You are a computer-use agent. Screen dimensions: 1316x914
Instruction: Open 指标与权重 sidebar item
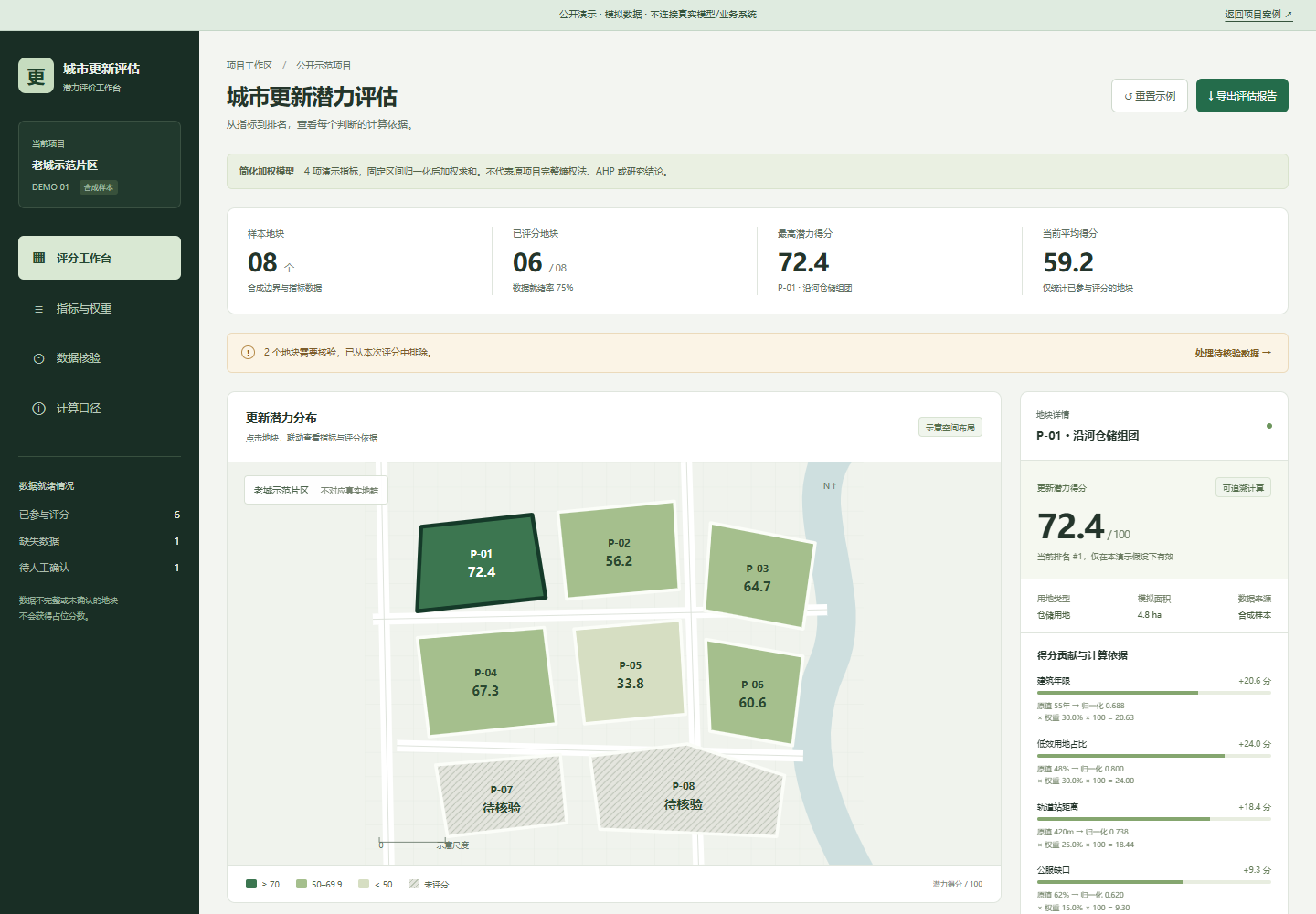pyautogui.click(x=100, y=308)
